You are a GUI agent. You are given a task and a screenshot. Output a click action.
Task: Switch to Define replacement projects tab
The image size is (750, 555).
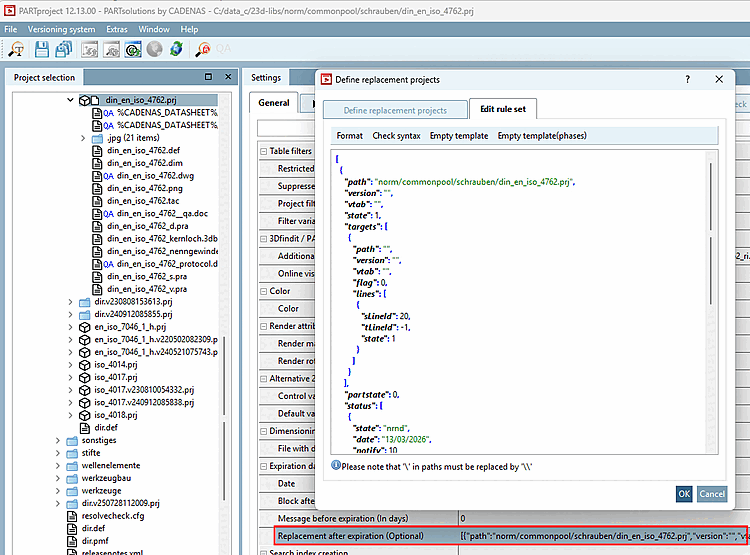pos(395,110)
